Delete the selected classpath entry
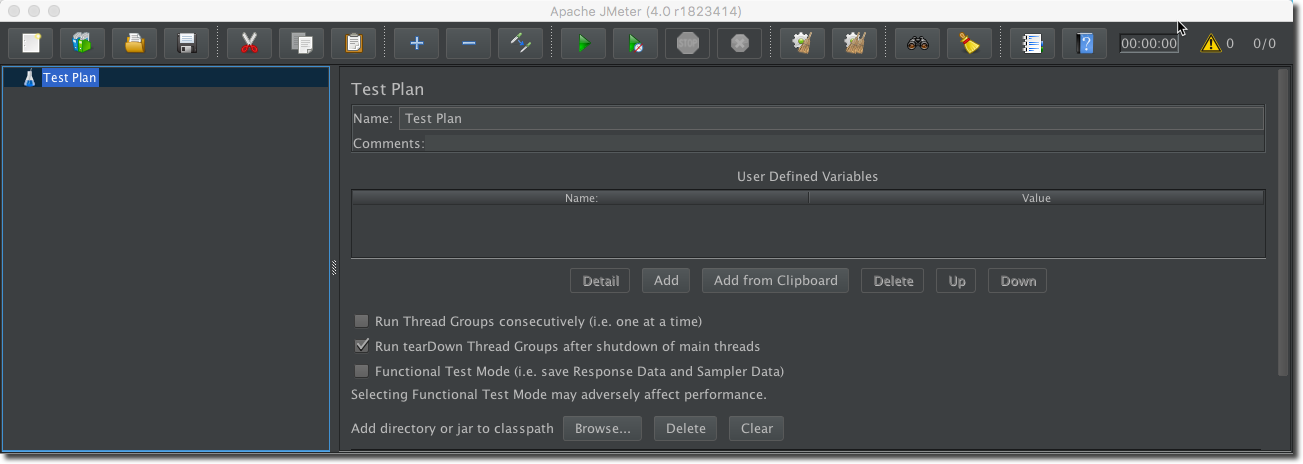This screenshot has height=464, width=1303. pyautogui.click(x=686, y=428)
